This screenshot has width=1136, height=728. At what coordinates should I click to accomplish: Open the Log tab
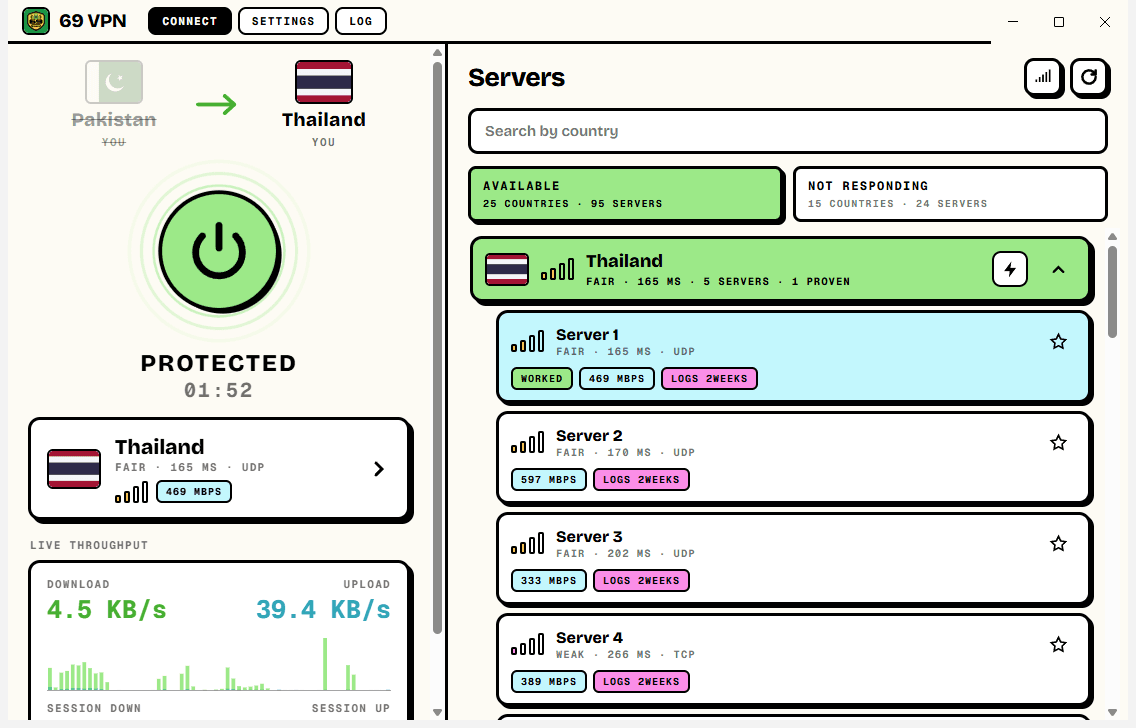(361, 21)
